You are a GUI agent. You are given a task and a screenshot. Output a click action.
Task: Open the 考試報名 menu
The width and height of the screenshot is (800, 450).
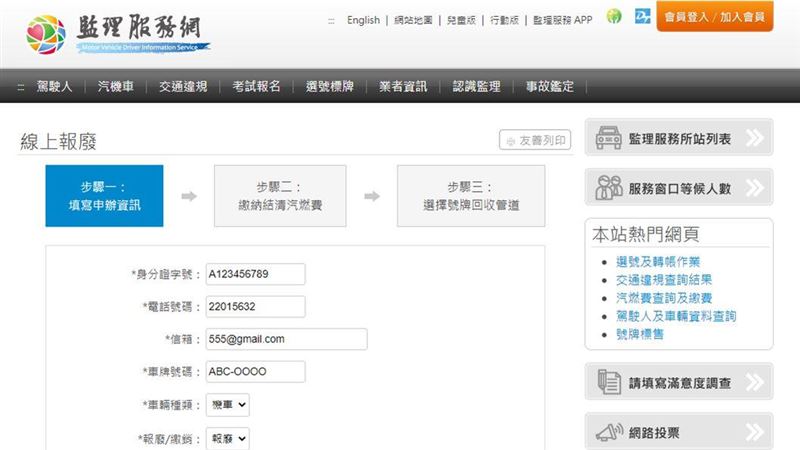(256, 86)
